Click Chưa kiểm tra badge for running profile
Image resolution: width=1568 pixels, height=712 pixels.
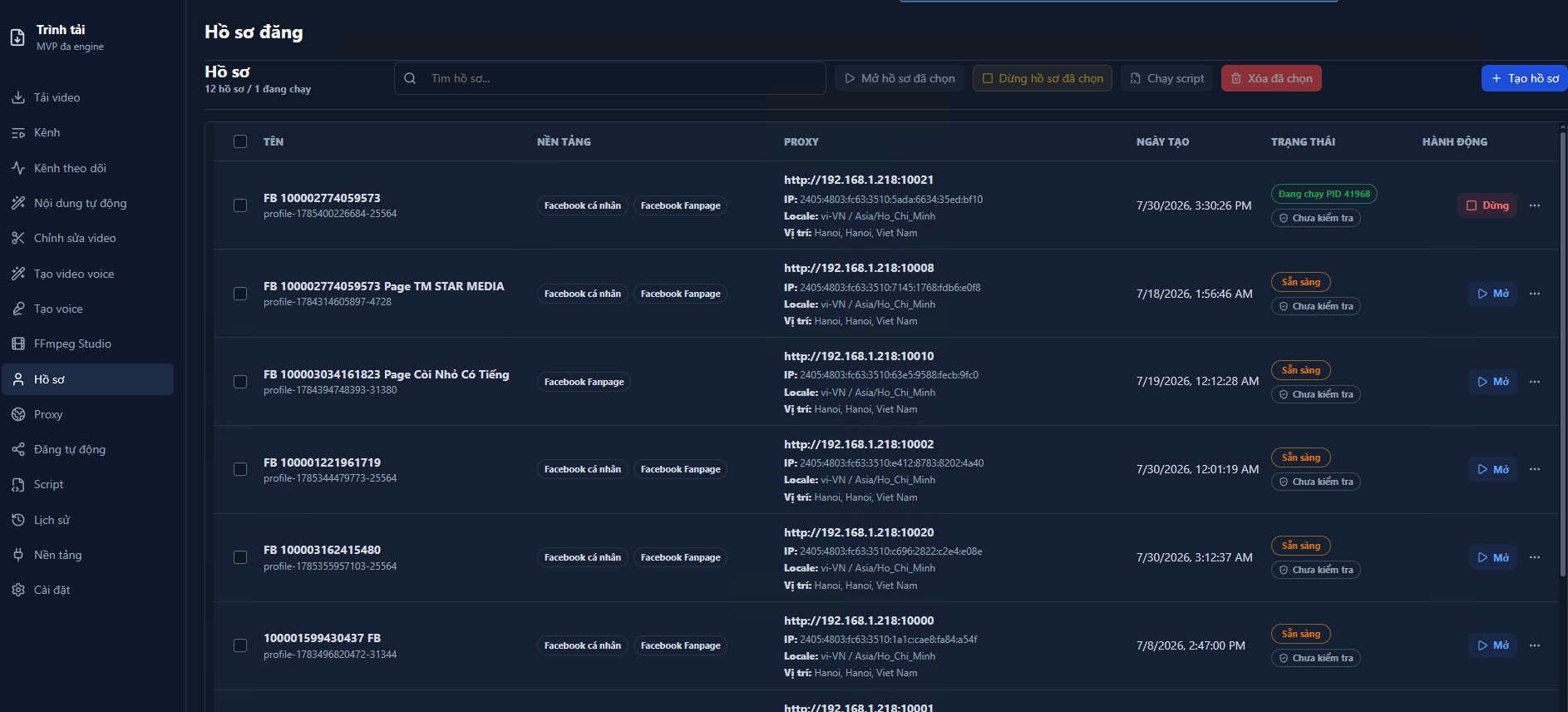(1316, 218)
